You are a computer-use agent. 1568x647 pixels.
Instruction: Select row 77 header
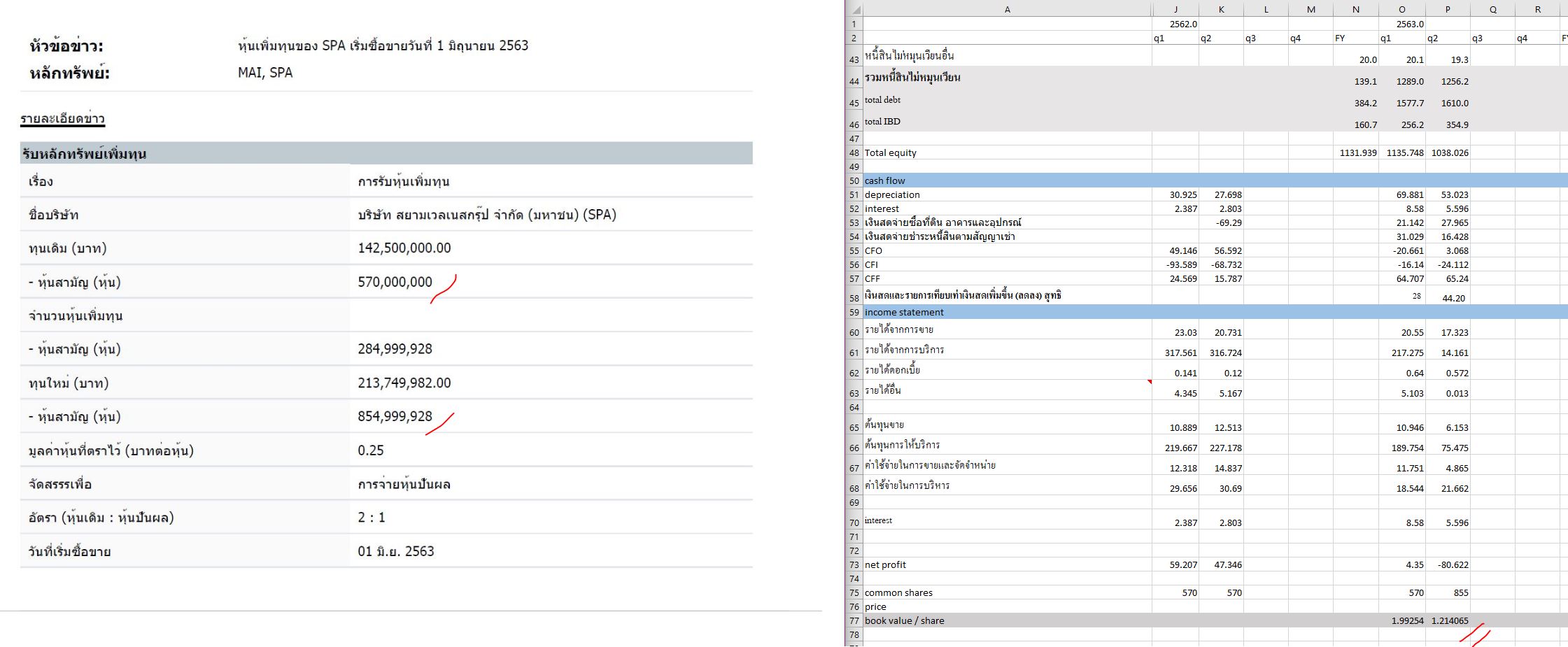point(854,621)
